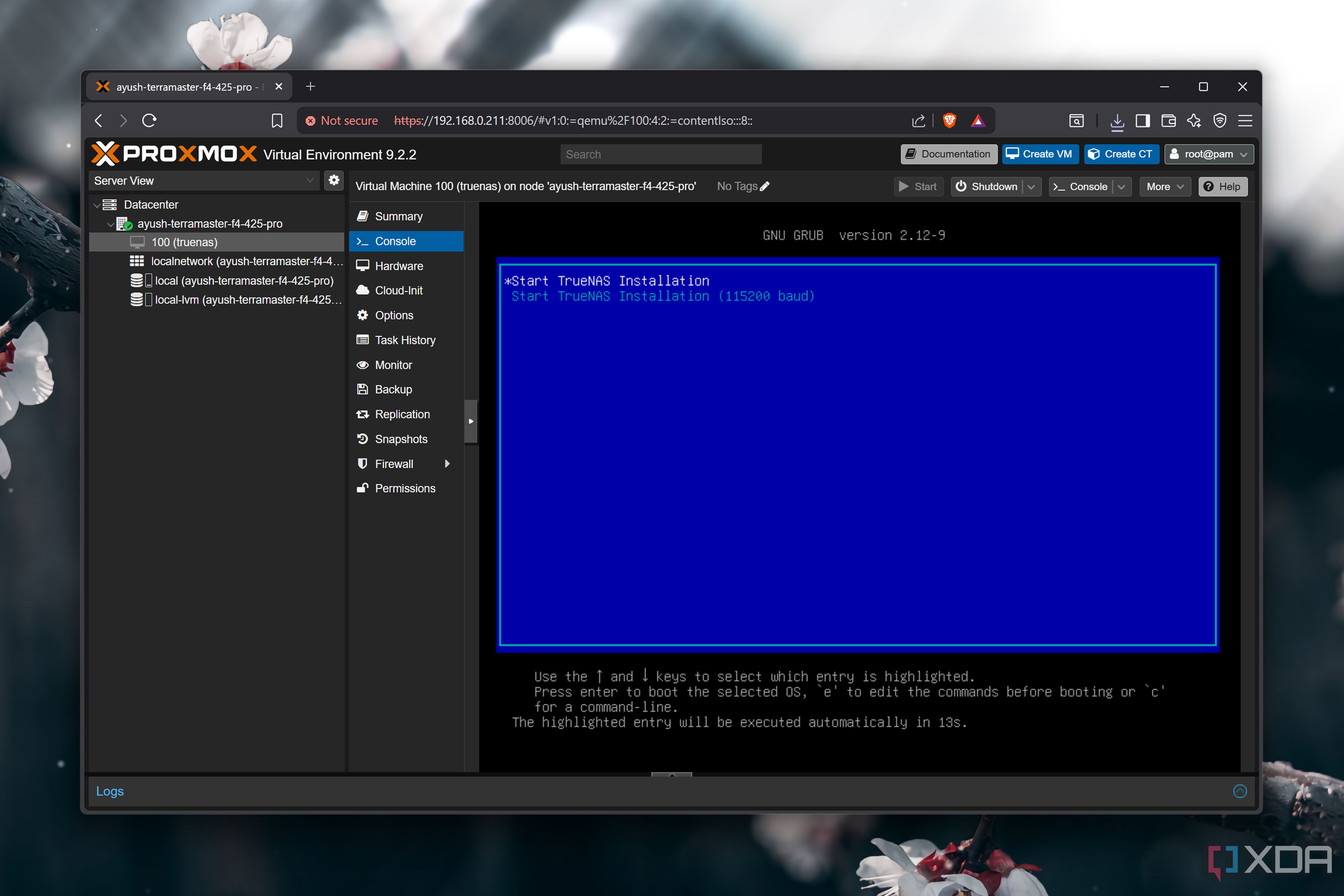The height and width of the screenshot is (896, 1344).
Task: Click the Proxmox logo
Action: click(174, 154)
